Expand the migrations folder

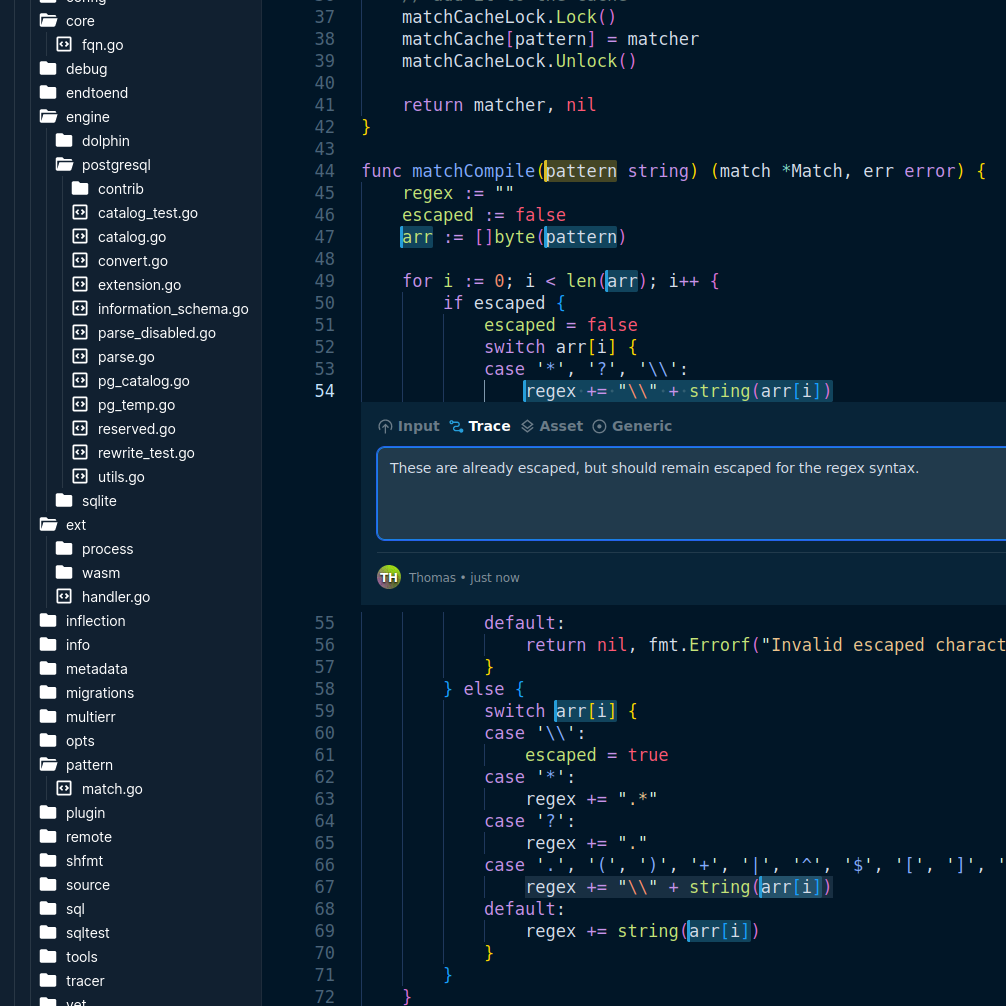click(x=99, y=693)
